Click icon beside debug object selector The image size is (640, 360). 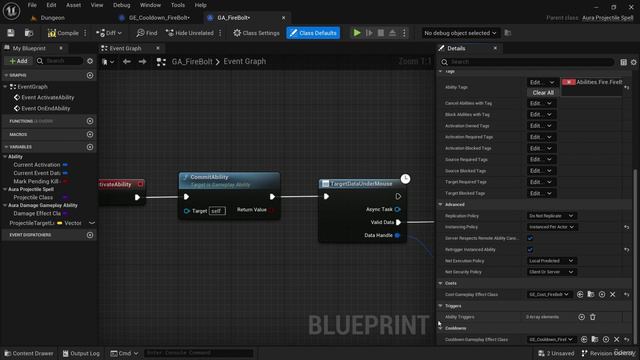pyautogui.click(x=508, y=33)
